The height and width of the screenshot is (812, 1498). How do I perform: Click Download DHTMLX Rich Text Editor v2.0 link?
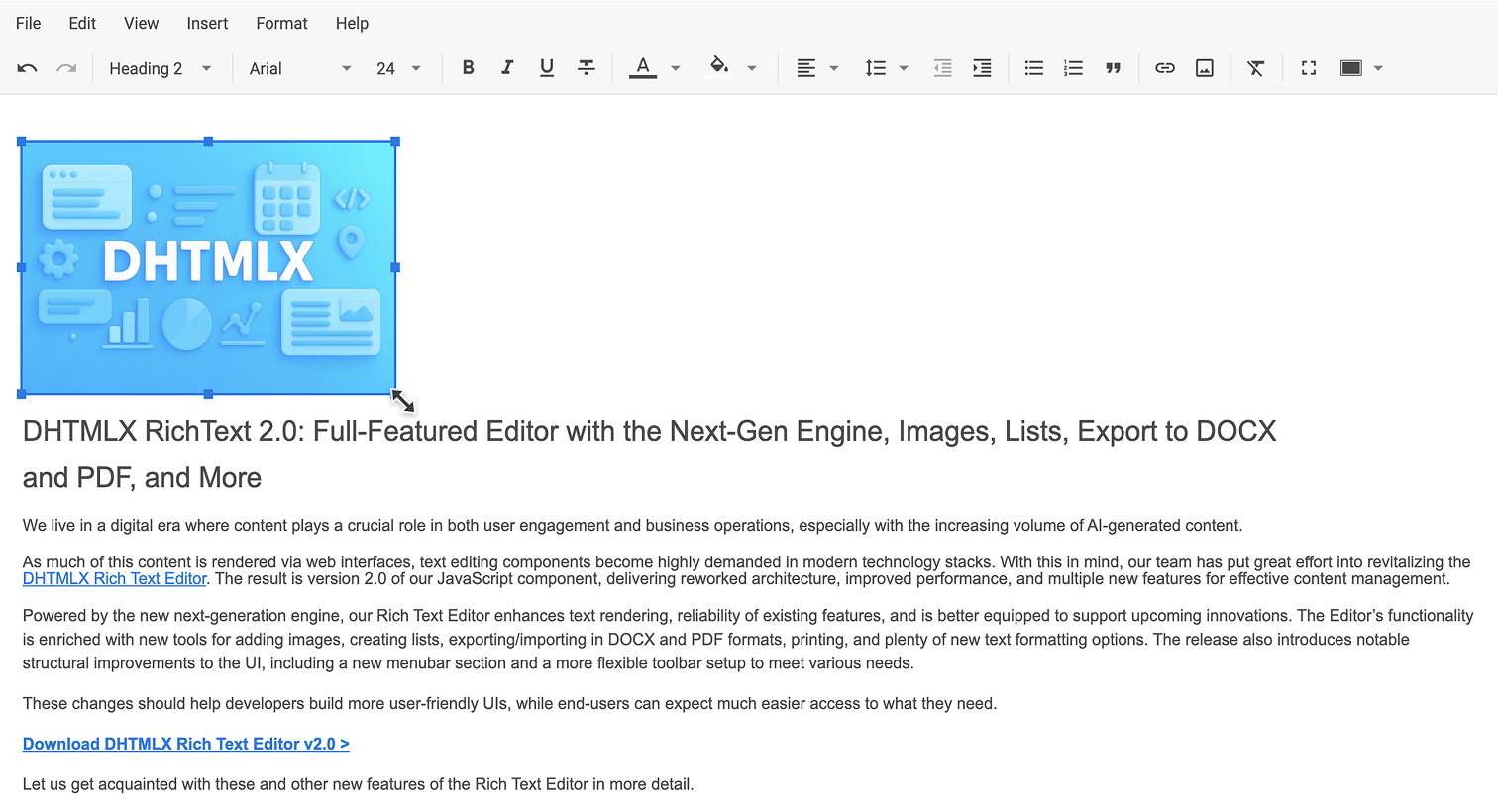point(186,744)
